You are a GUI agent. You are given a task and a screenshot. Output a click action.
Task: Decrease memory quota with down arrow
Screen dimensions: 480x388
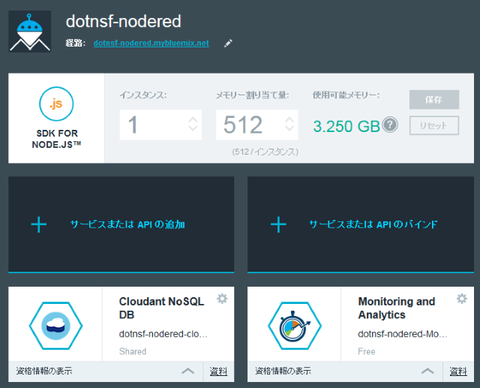coord(289,128)
